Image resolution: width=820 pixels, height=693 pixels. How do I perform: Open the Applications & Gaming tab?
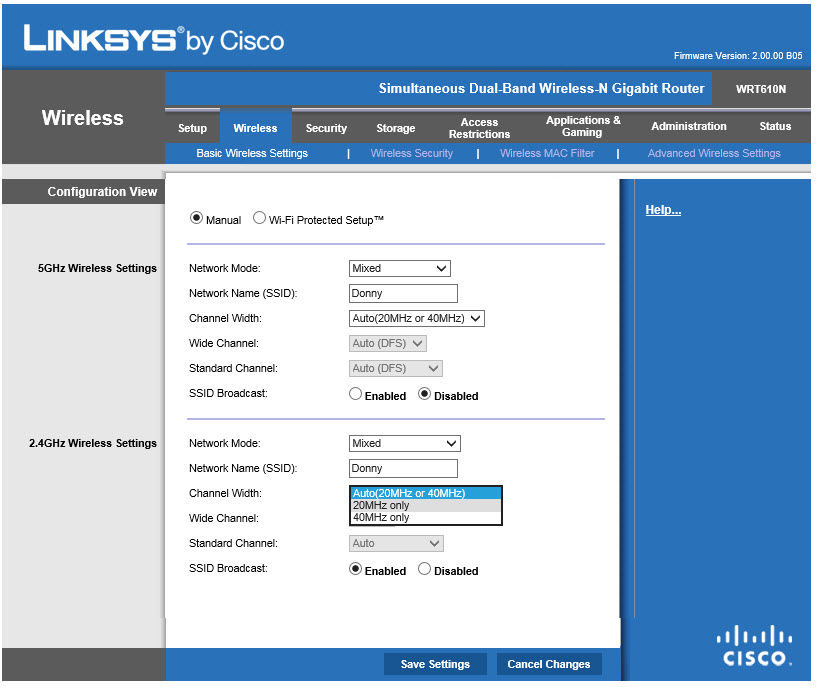pos(583,126)
